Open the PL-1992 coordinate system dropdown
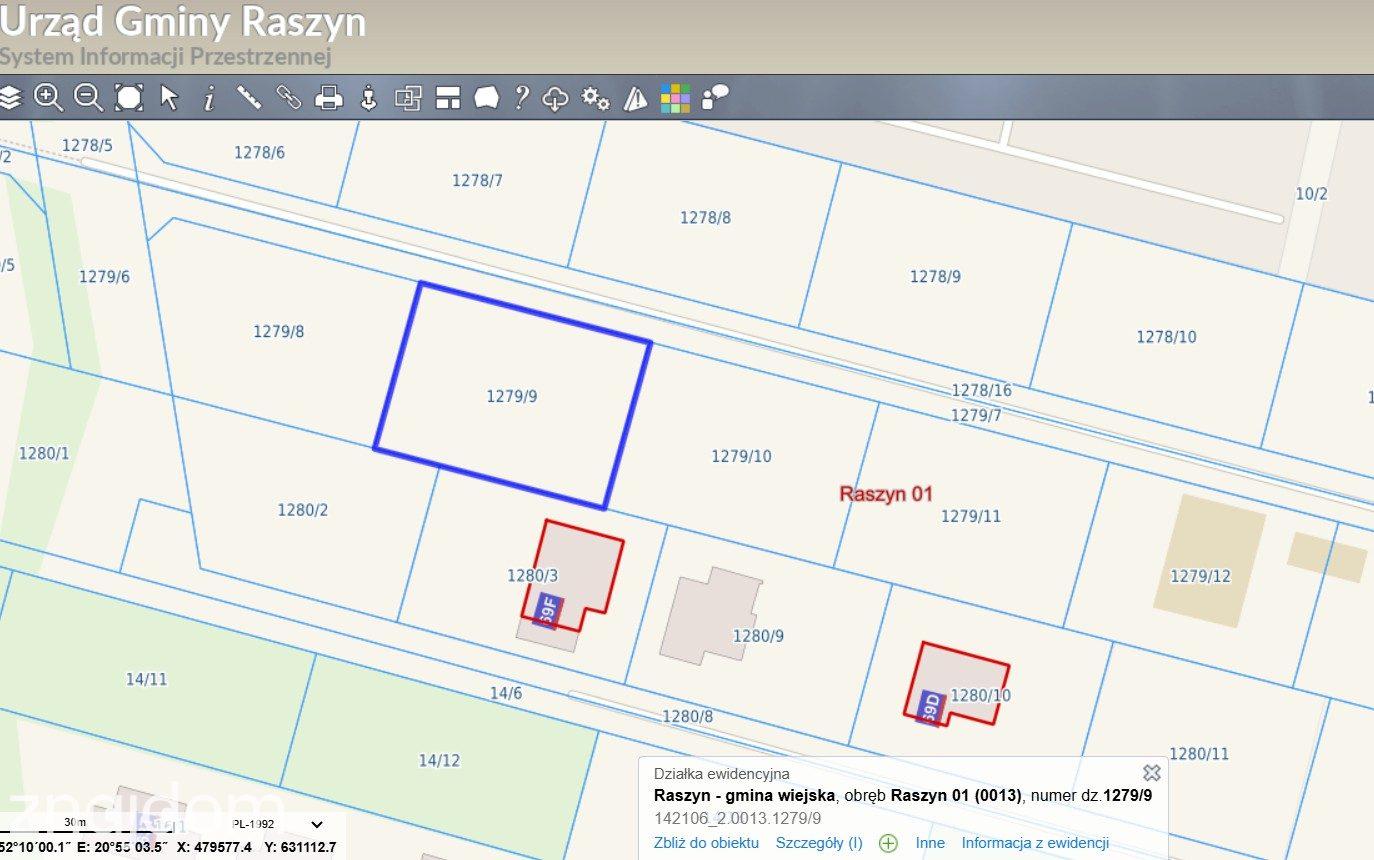Image resolution: width=1374 pixels, height=860 pixels. [278, 824]
